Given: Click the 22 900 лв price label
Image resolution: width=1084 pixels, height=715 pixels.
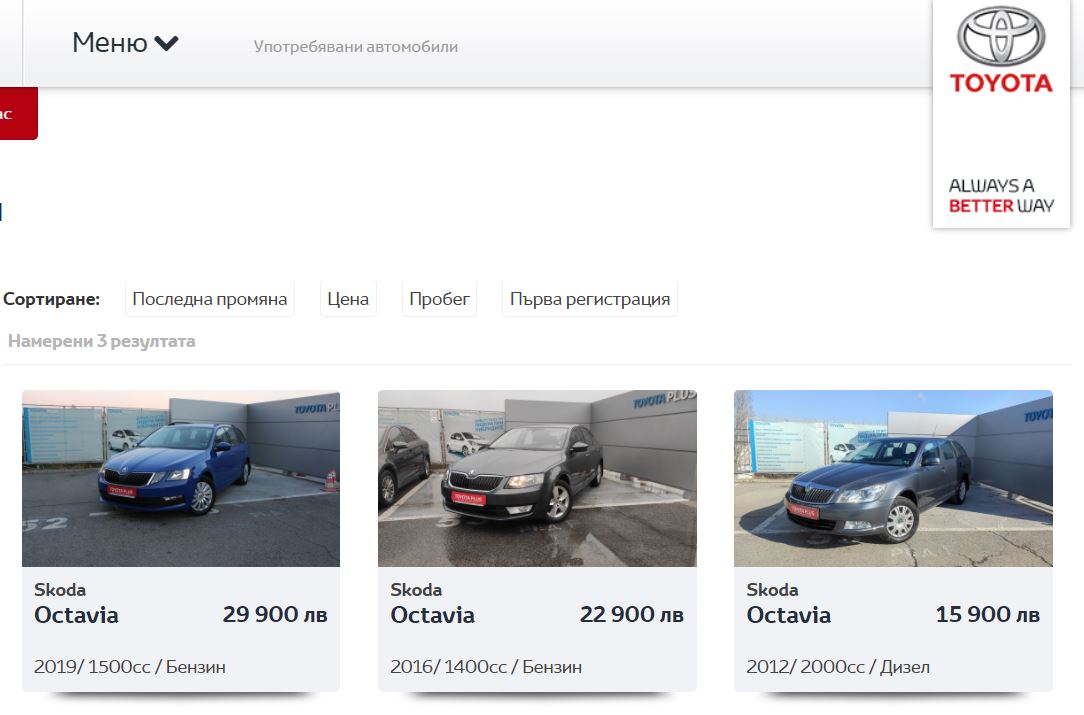Looking at the screenshot, I should (x=631, y=615).
